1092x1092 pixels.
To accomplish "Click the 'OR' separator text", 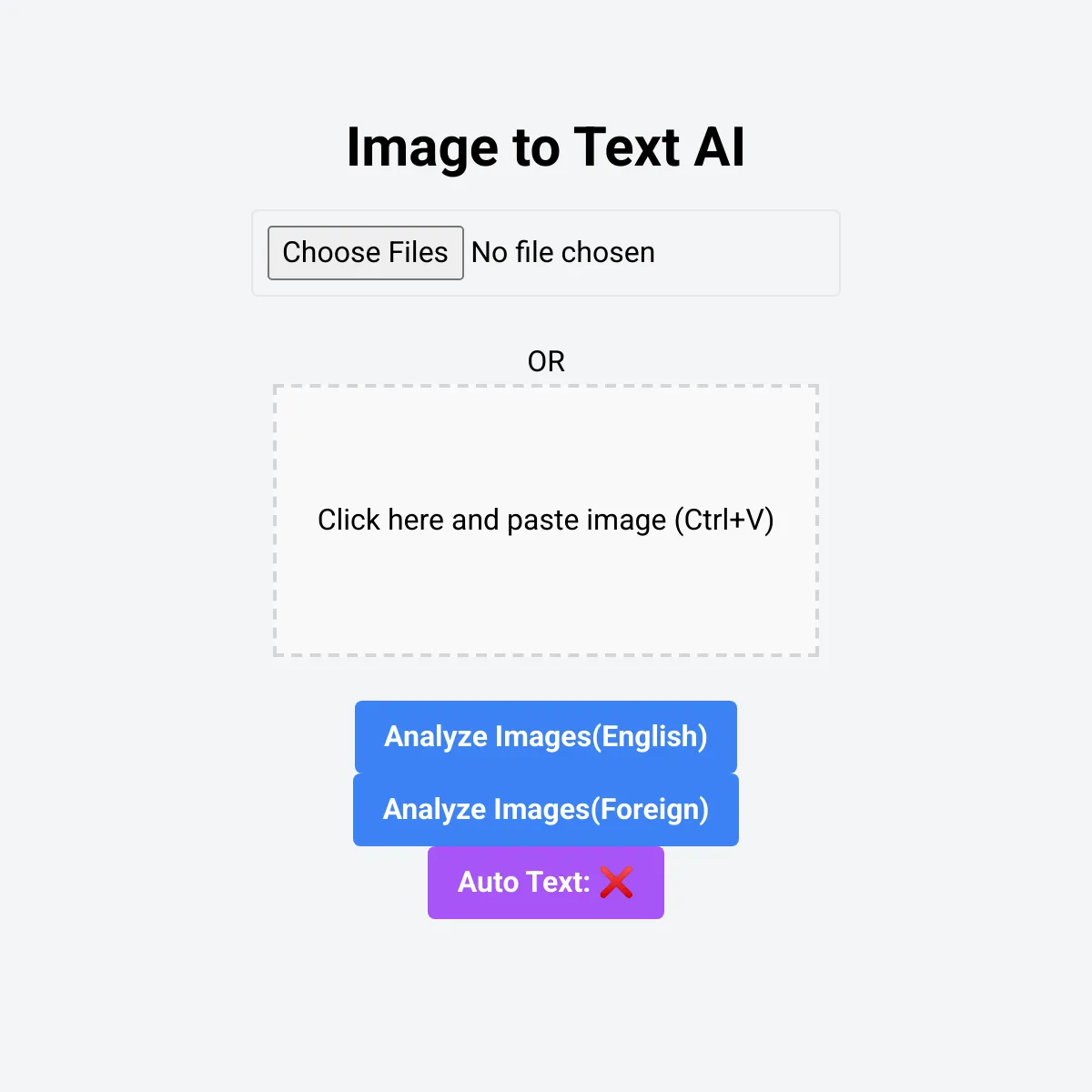I will 546,361.
